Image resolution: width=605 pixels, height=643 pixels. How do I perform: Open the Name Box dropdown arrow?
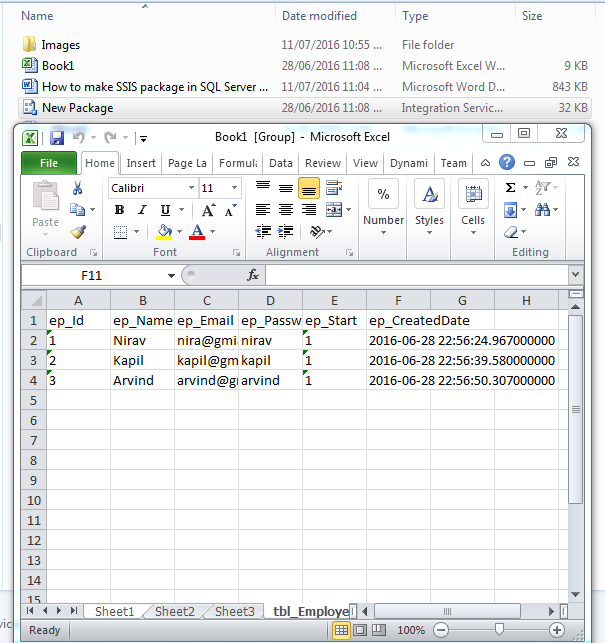click(171, 276)
